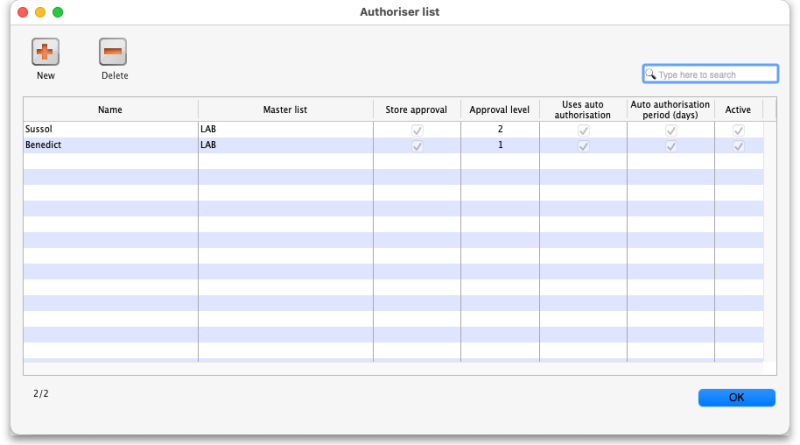Toggle Uses auto authorisation for Benedict
Viewport: 800px width, 445px height.
click(x=583, y=146)
